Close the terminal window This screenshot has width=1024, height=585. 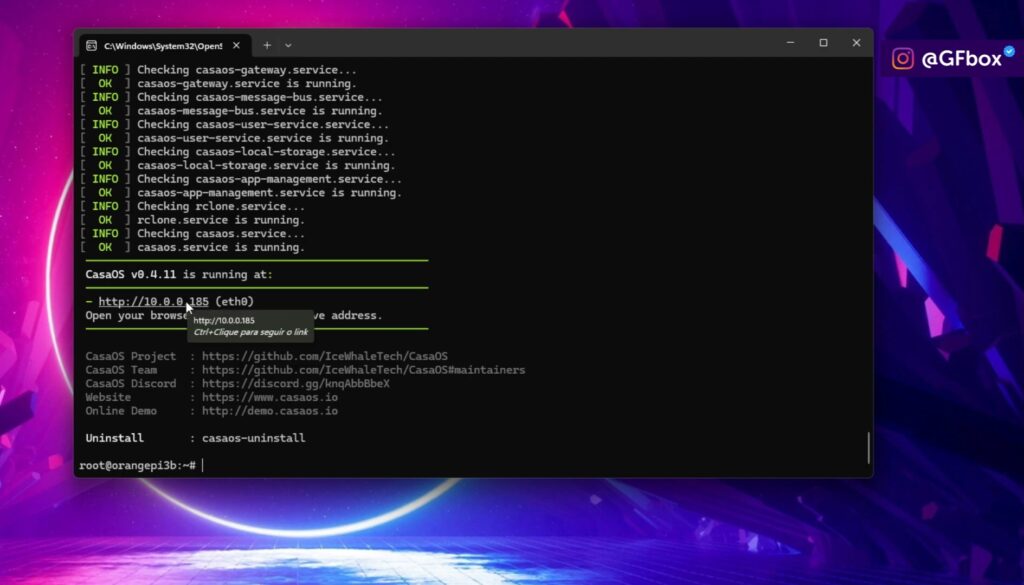click(856, 43)
